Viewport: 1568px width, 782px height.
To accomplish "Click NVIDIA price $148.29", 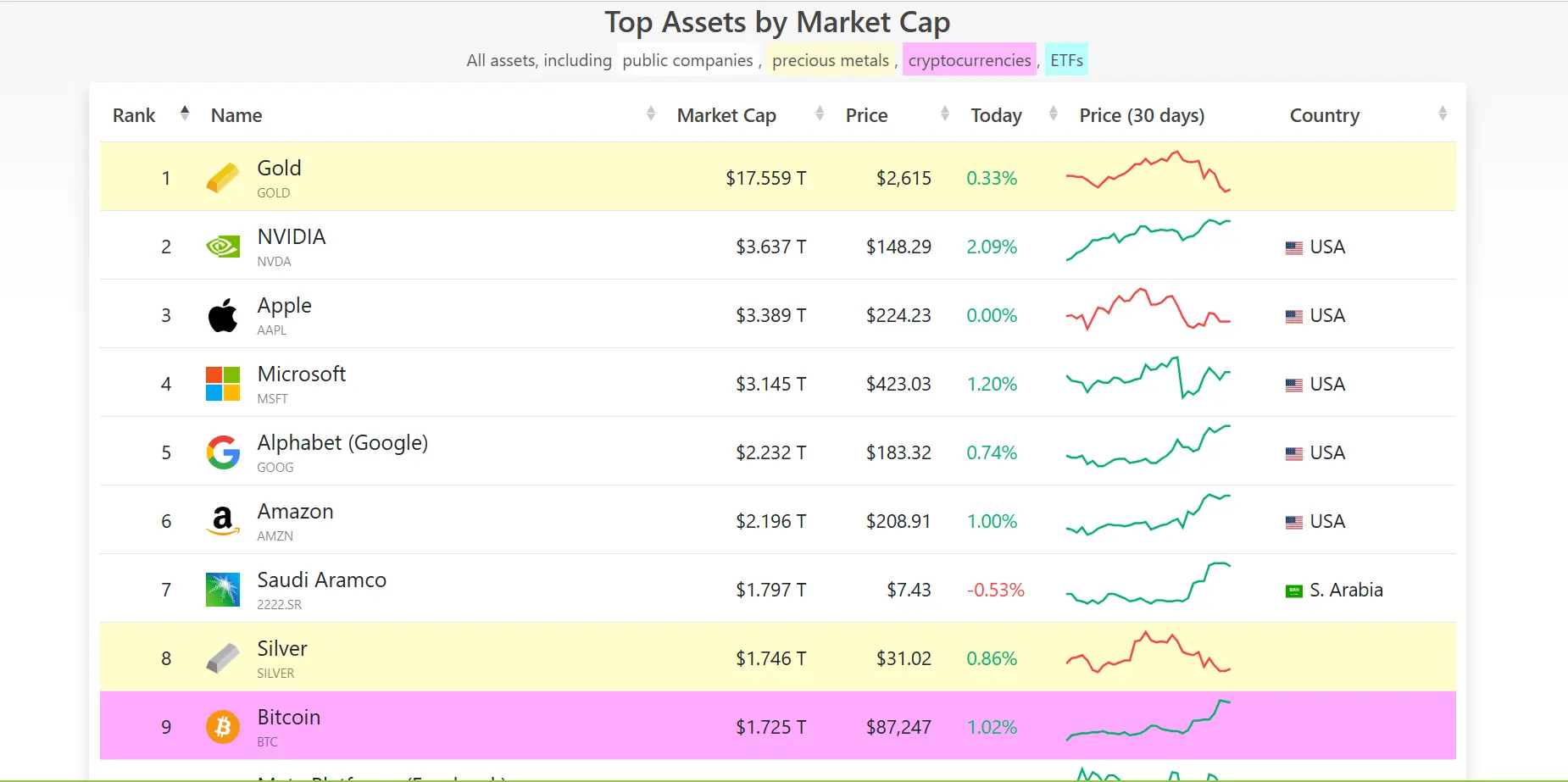I will 898,247.
